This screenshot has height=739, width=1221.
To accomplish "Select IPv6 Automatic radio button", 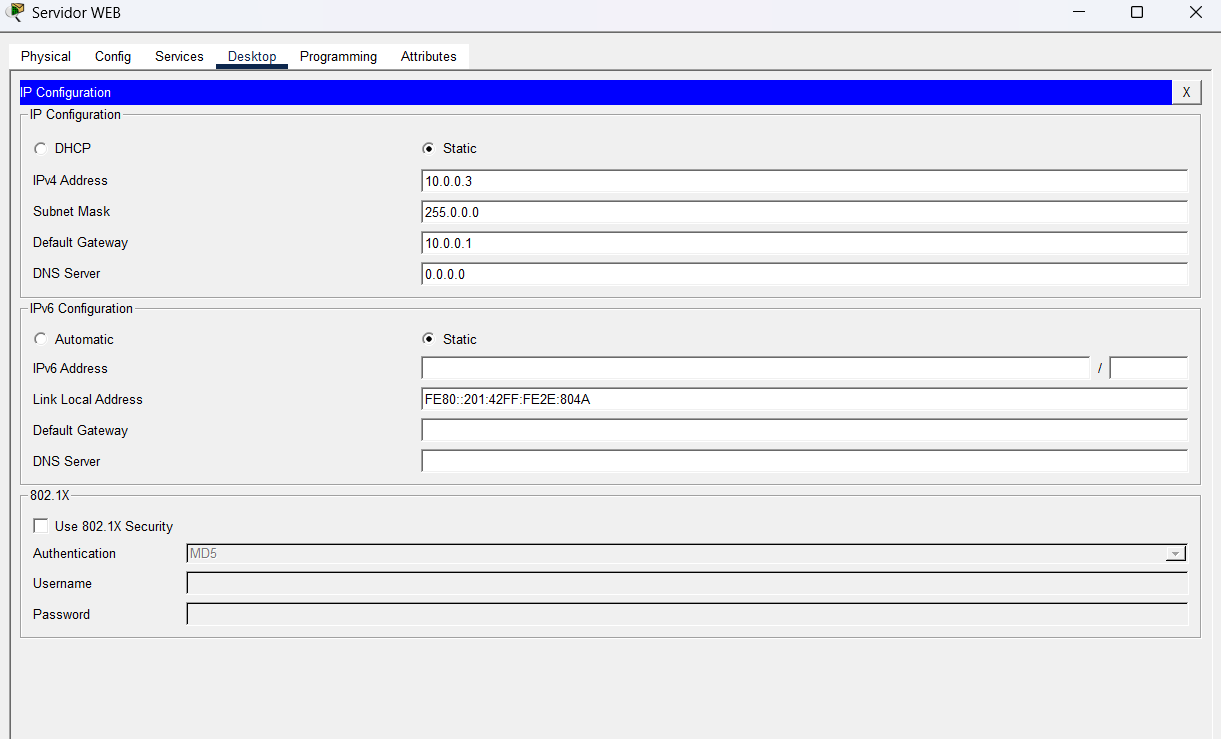I will coord(40,339).
